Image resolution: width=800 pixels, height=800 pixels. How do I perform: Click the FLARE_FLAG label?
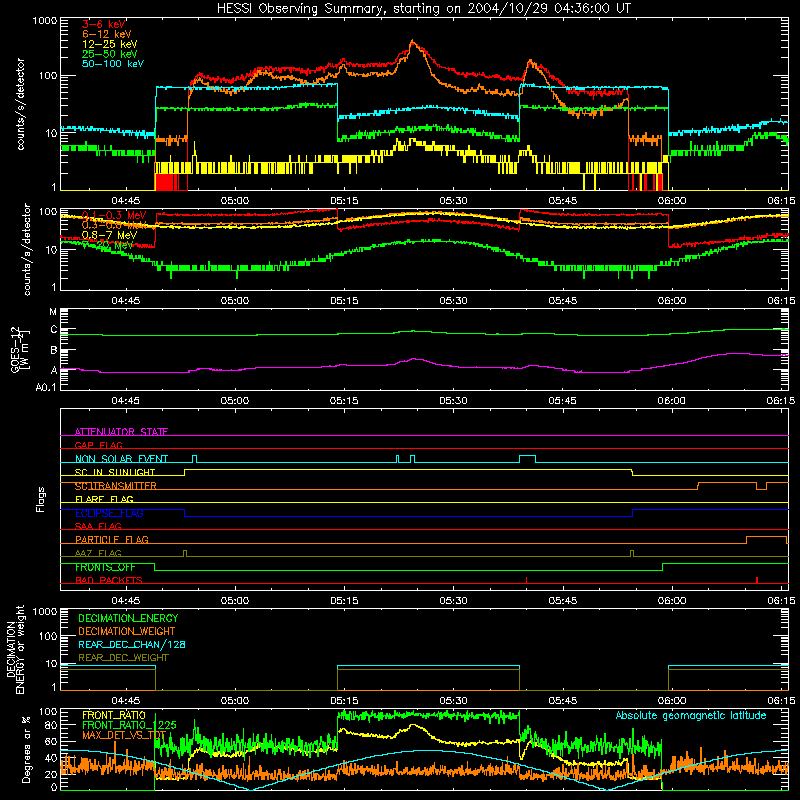coord(104,499)
